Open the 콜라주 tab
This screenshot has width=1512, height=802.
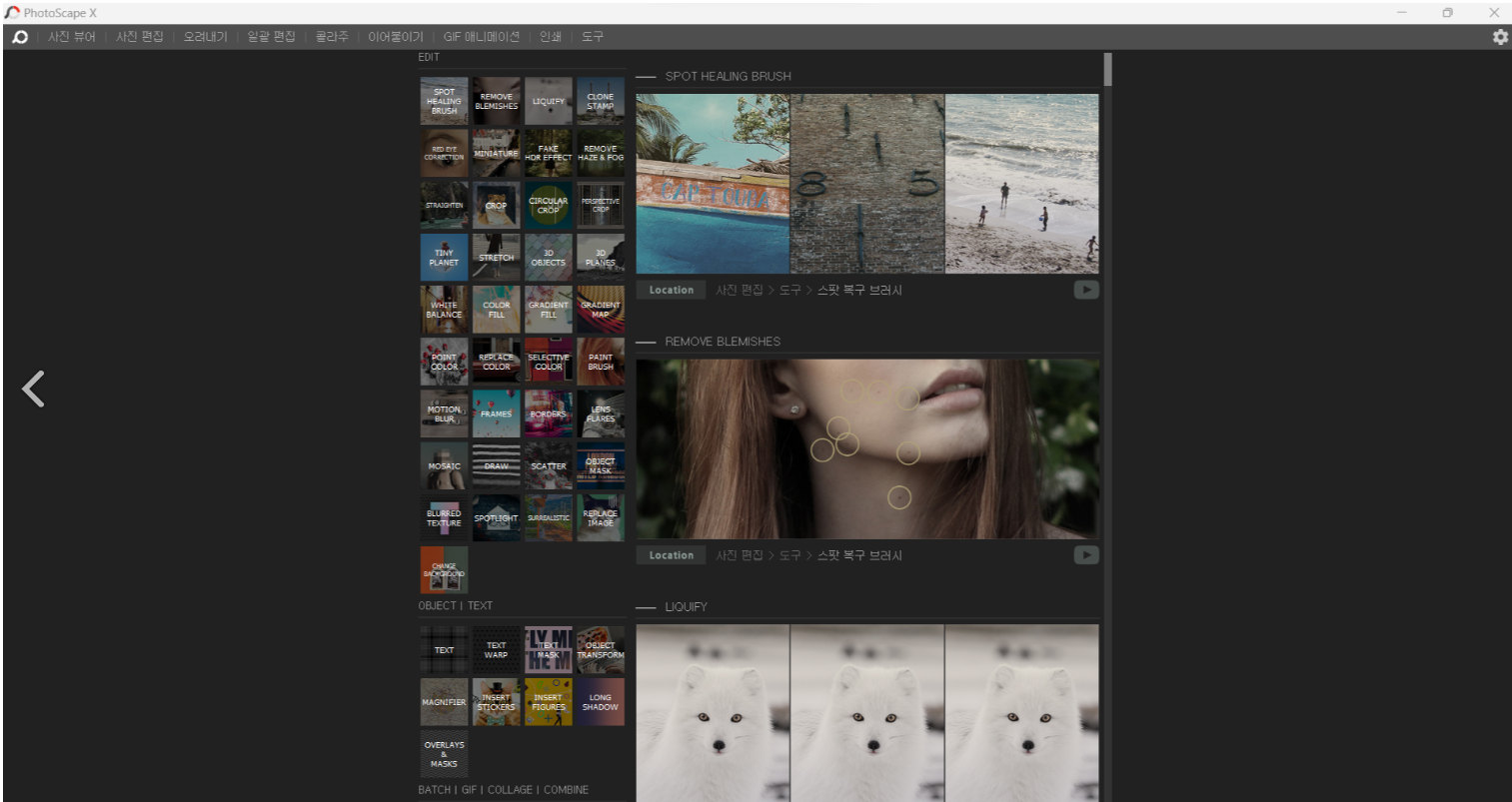pyautogui.click(x=332, y=37)
